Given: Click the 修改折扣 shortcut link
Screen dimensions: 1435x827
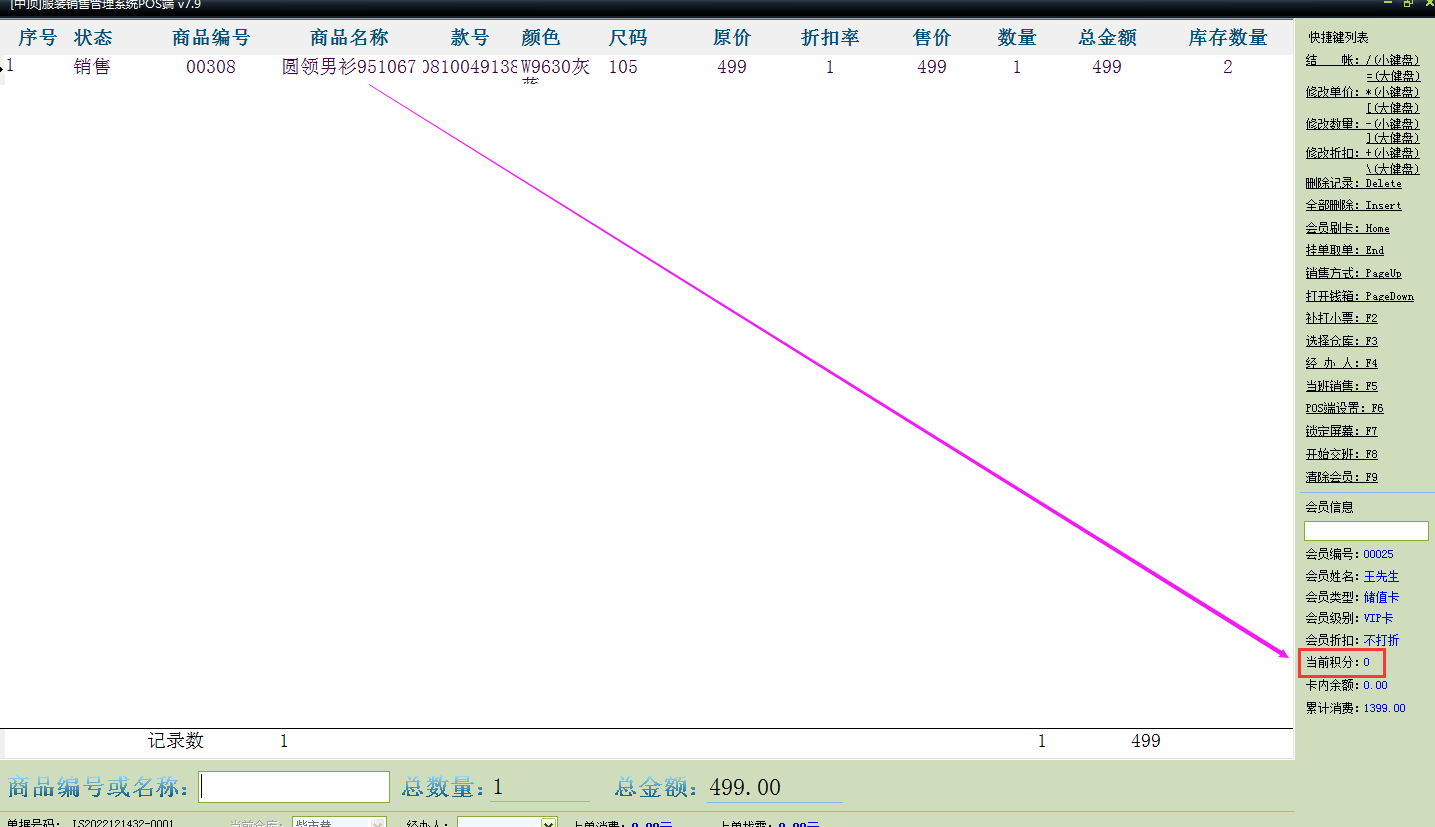Looking at the screenshot, I should click(1362, 153).
